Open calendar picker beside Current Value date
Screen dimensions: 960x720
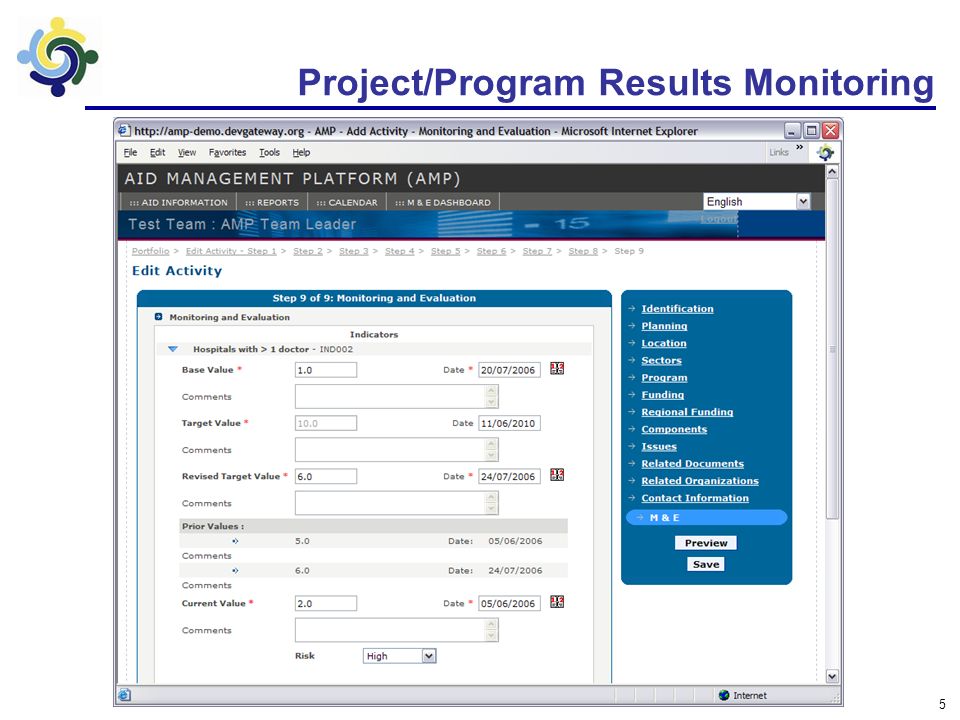[557, 602]
